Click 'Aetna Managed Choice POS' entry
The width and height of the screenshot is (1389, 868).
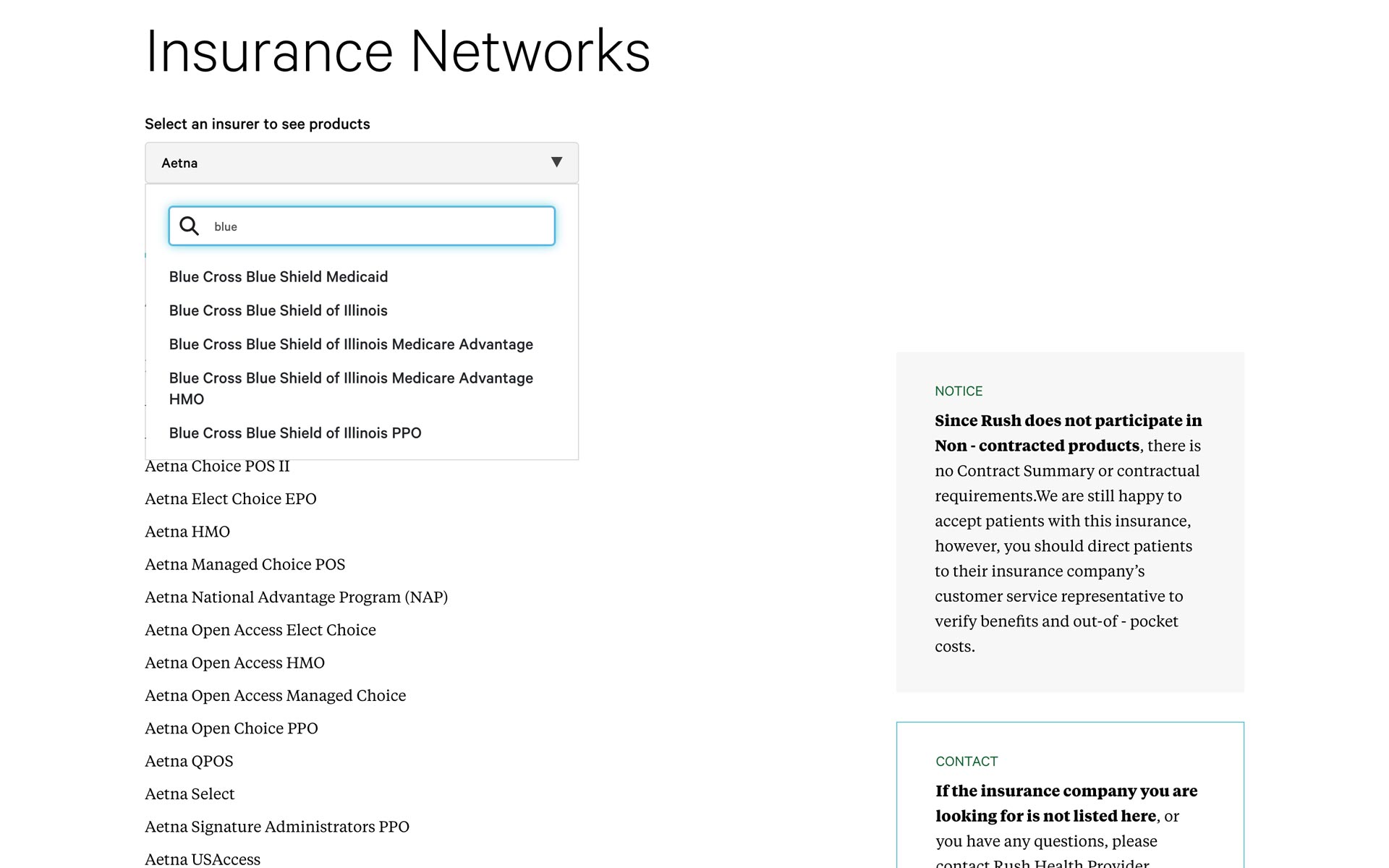pyautogui.click(x=245, y=564)
